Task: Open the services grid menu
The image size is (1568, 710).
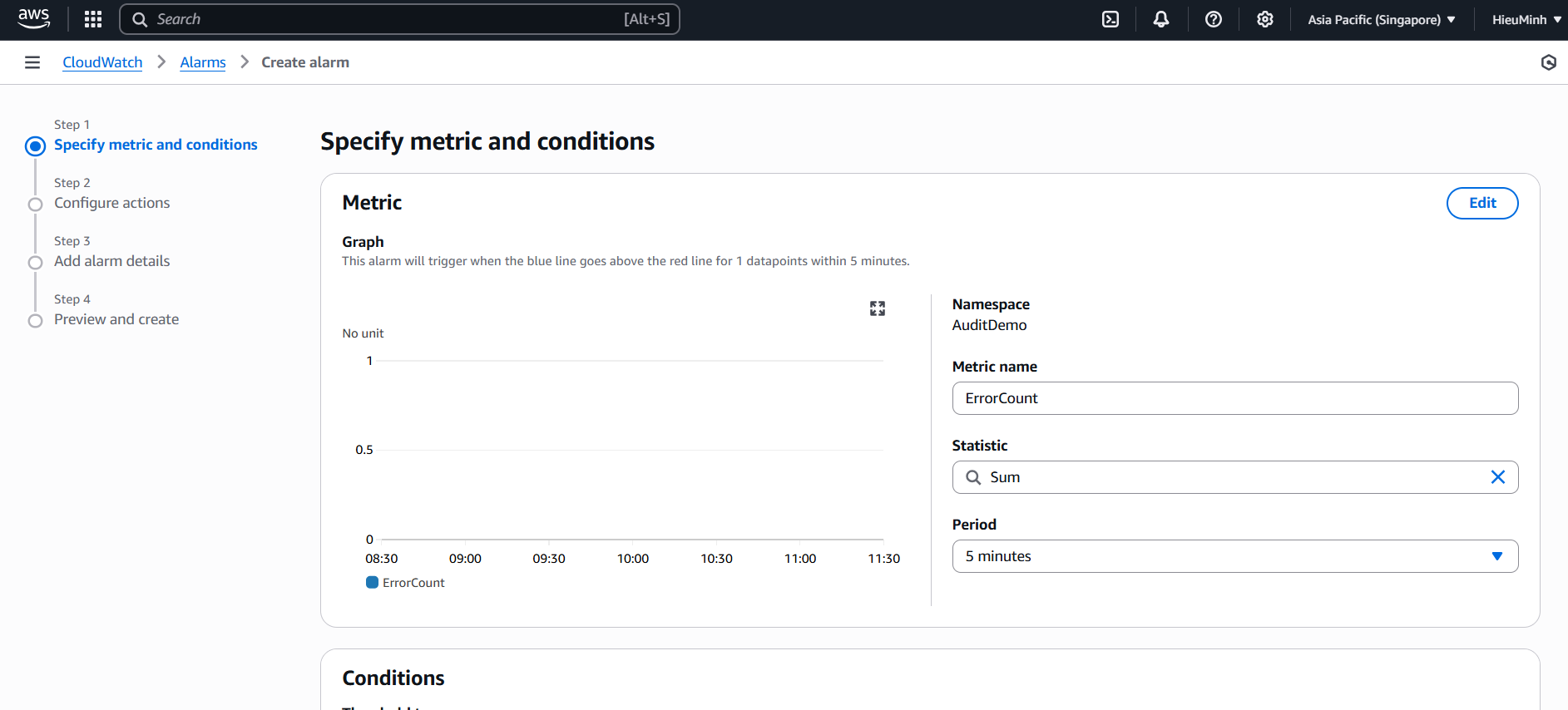Action: coord(93,19)
